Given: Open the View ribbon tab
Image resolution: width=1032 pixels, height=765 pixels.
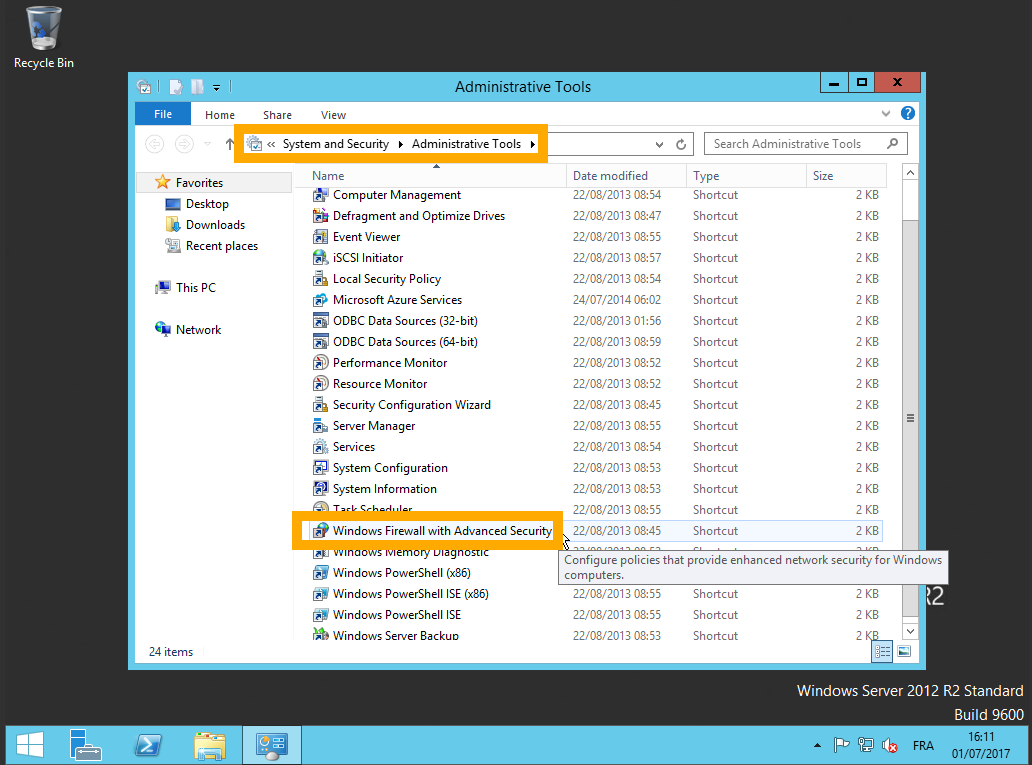Looking at the screenshot, I should pyautogui.click(x=333, y=115).
